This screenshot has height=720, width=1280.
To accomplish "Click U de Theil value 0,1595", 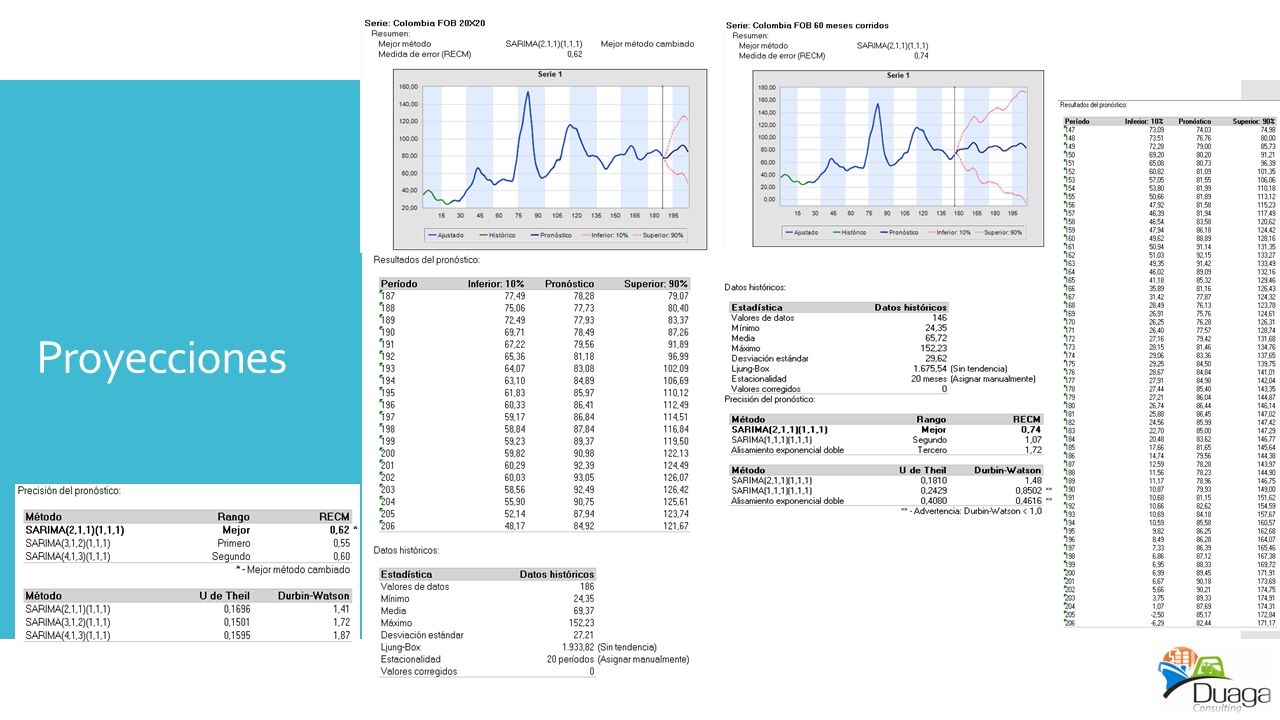I will tap(237, 634).
